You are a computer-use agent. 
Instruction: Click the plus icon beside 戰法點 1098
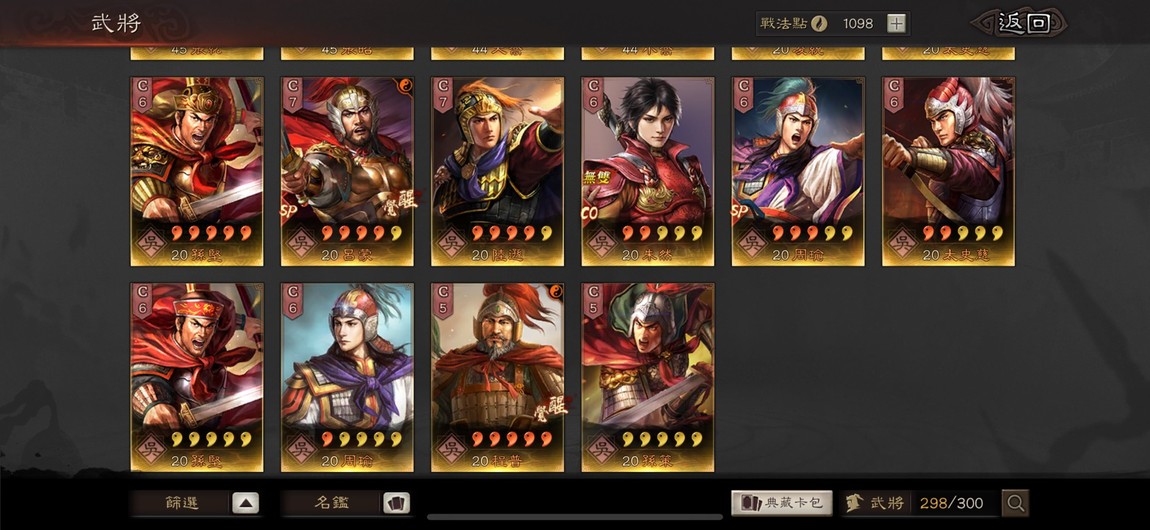click(896, 23)
